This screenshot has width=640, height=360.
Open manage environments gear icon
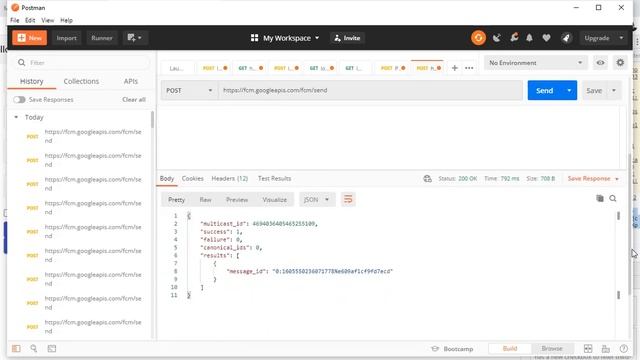click(x=620, y=63)
